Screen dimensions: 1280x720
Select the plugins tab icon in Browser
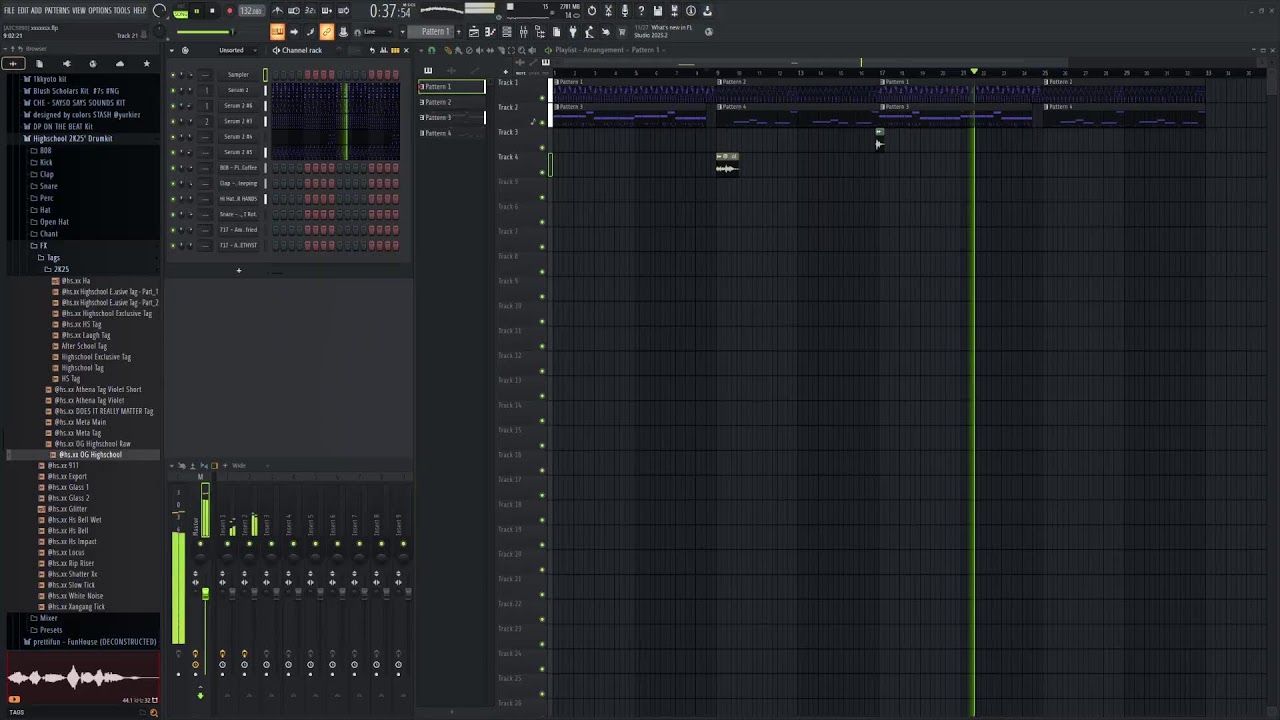(x=66, y=64)
